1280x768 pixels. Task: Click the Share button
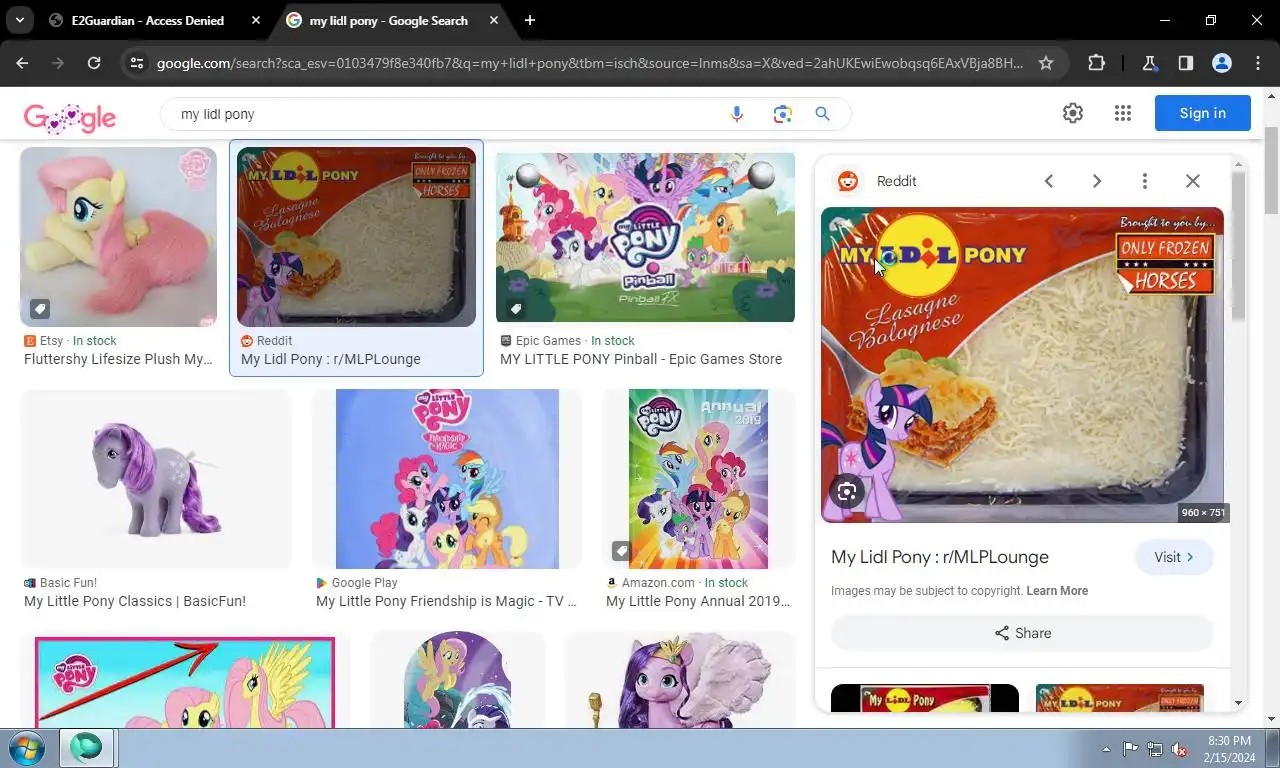(1022, 633)
